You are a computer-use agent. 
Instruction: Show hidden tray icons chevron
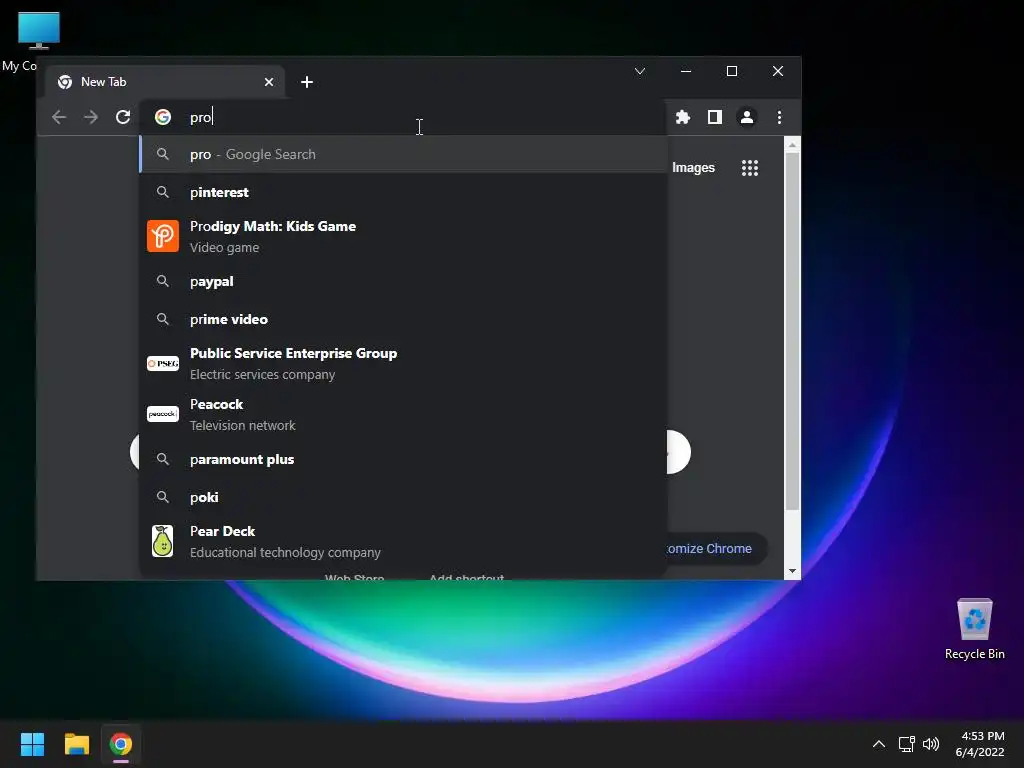click(x=879, y=744)
